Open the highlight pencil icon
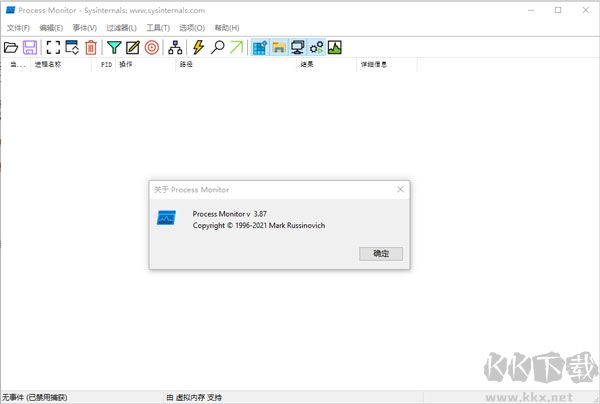Image resolution: width=600 pixels, height=404 pixels. click(133, 47)
